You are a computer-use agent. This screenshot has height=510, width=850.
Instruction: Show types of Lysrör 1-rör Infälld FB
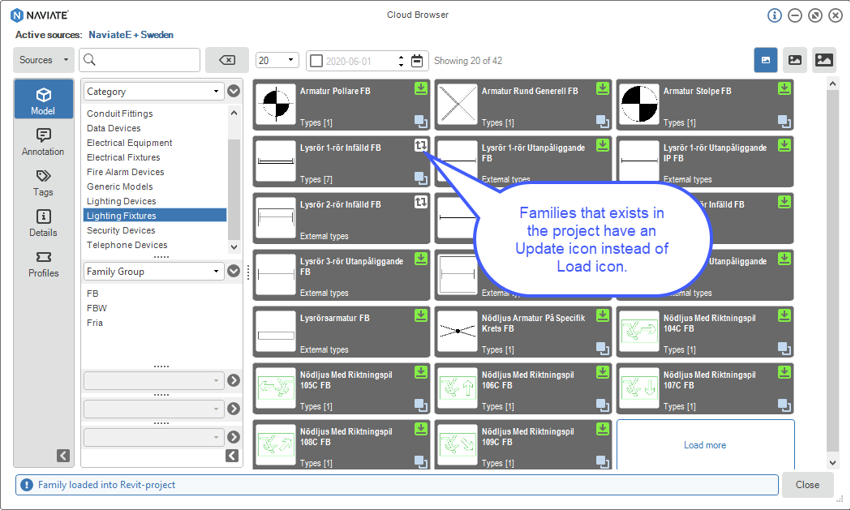click(x=421, y=178)
